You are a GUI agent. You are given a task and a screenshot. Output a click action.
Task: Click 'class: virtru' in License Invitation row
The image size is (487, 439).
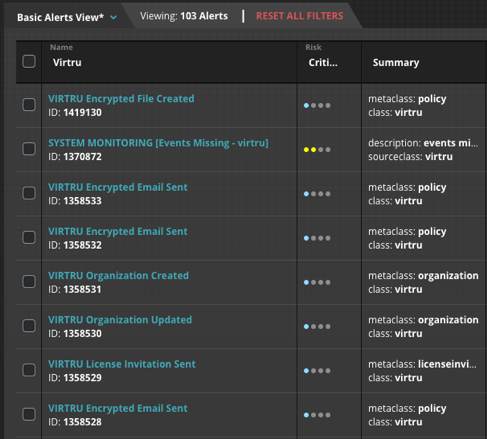point(395,378)
